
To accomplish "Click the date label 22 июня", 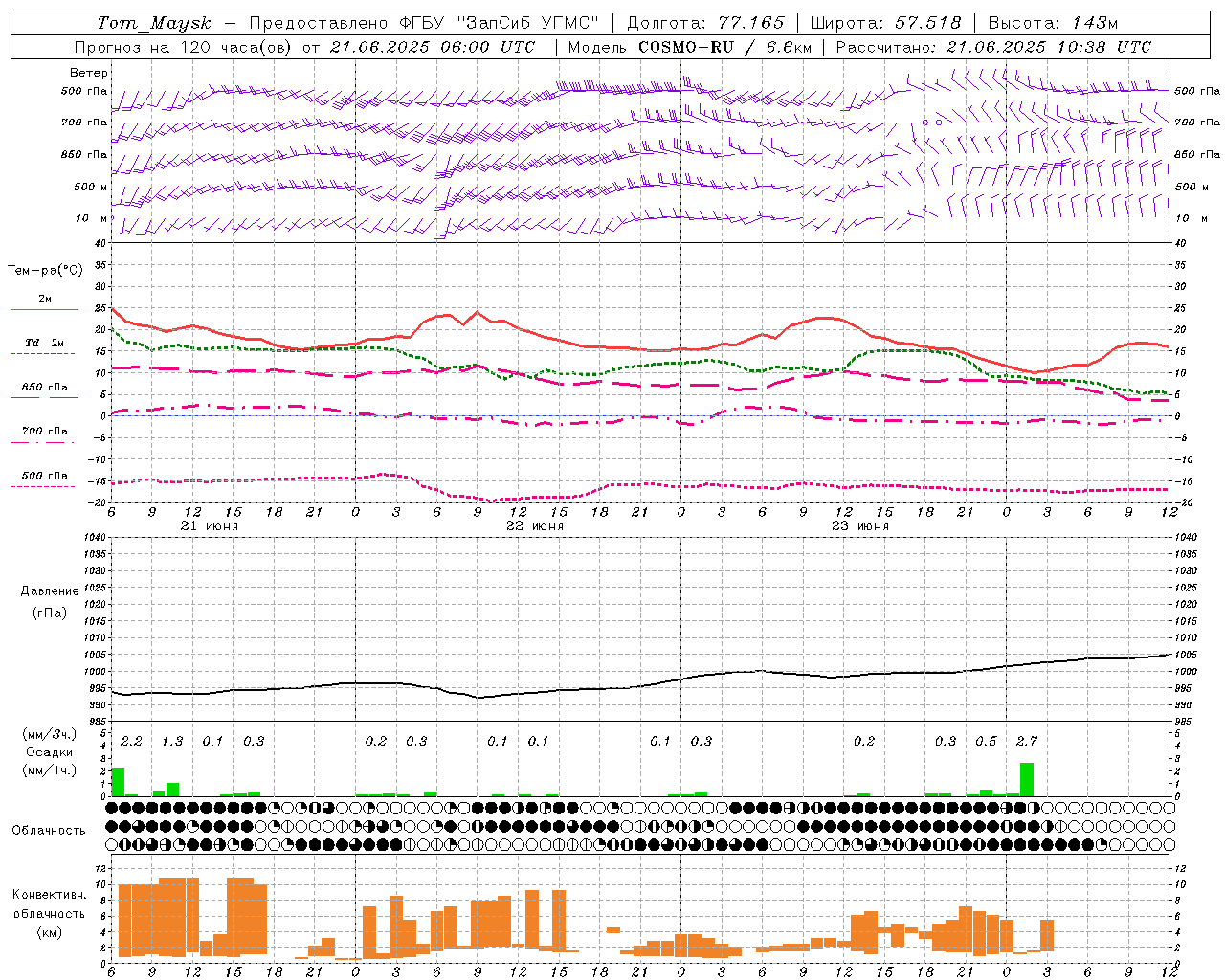I will click(535, 526).
